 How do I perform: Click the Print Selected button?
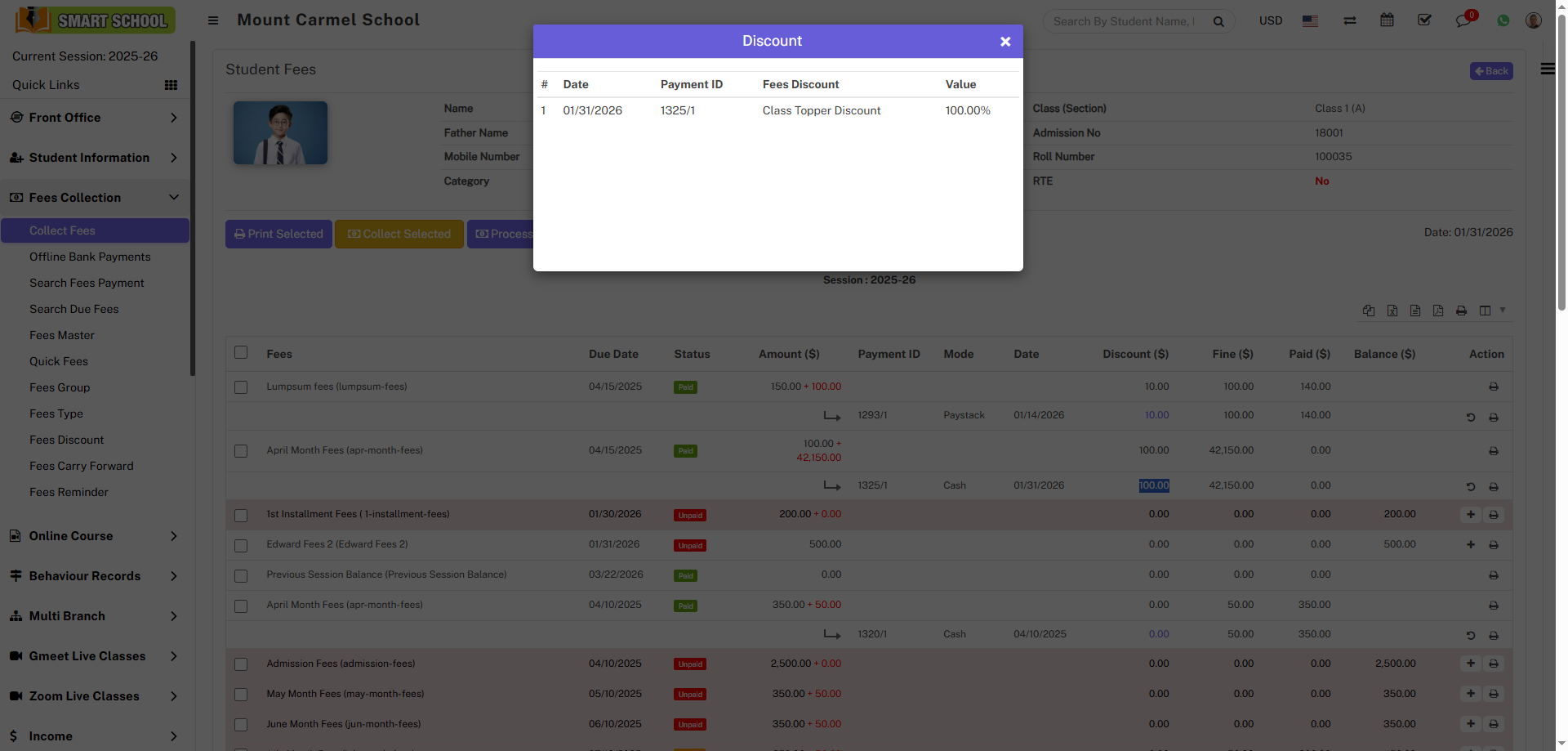click(278, 234)
